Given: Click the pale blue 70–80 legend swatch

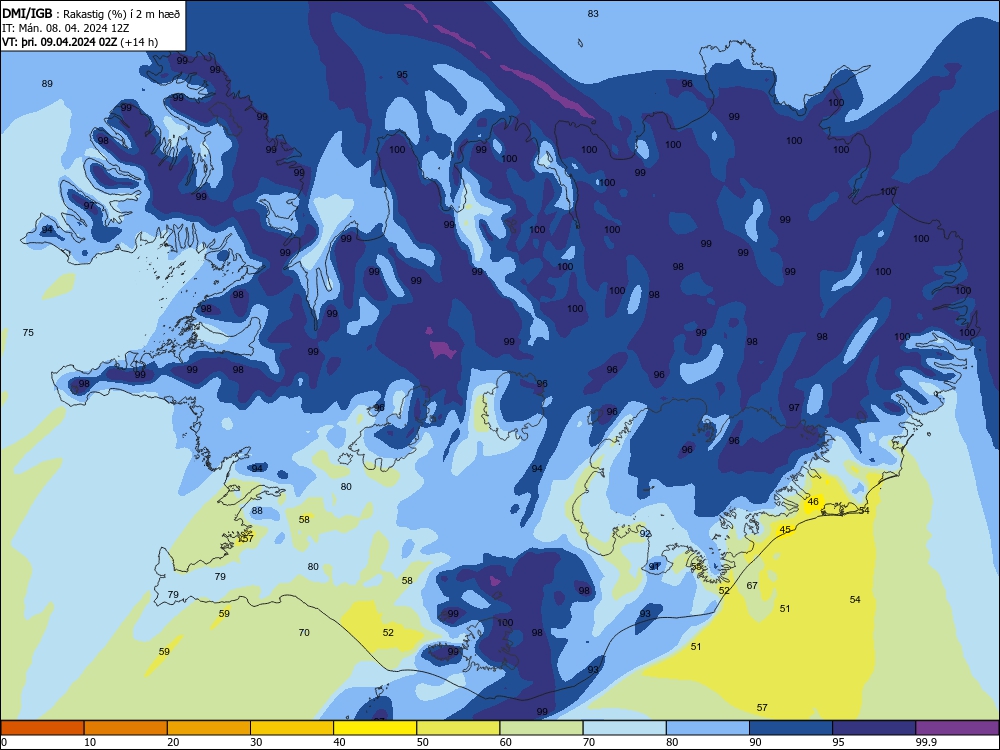Looking at the screenshot, I should click(624, 728).
